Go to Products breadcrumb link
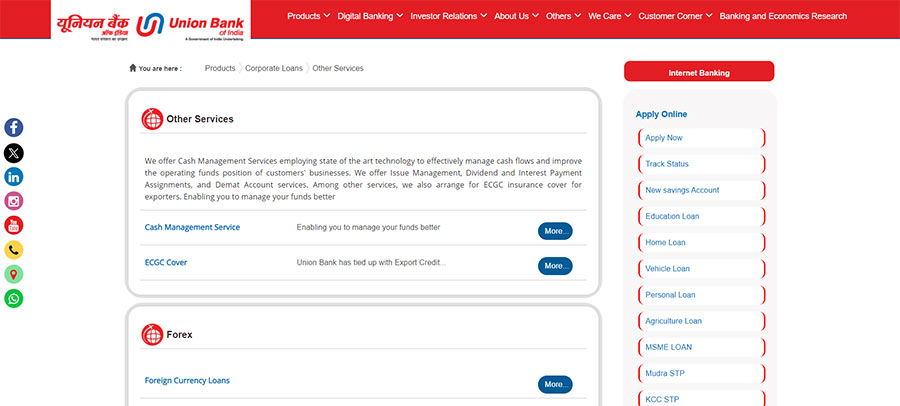Viewport: 900px width, 406px height. (x=220, y=68)
